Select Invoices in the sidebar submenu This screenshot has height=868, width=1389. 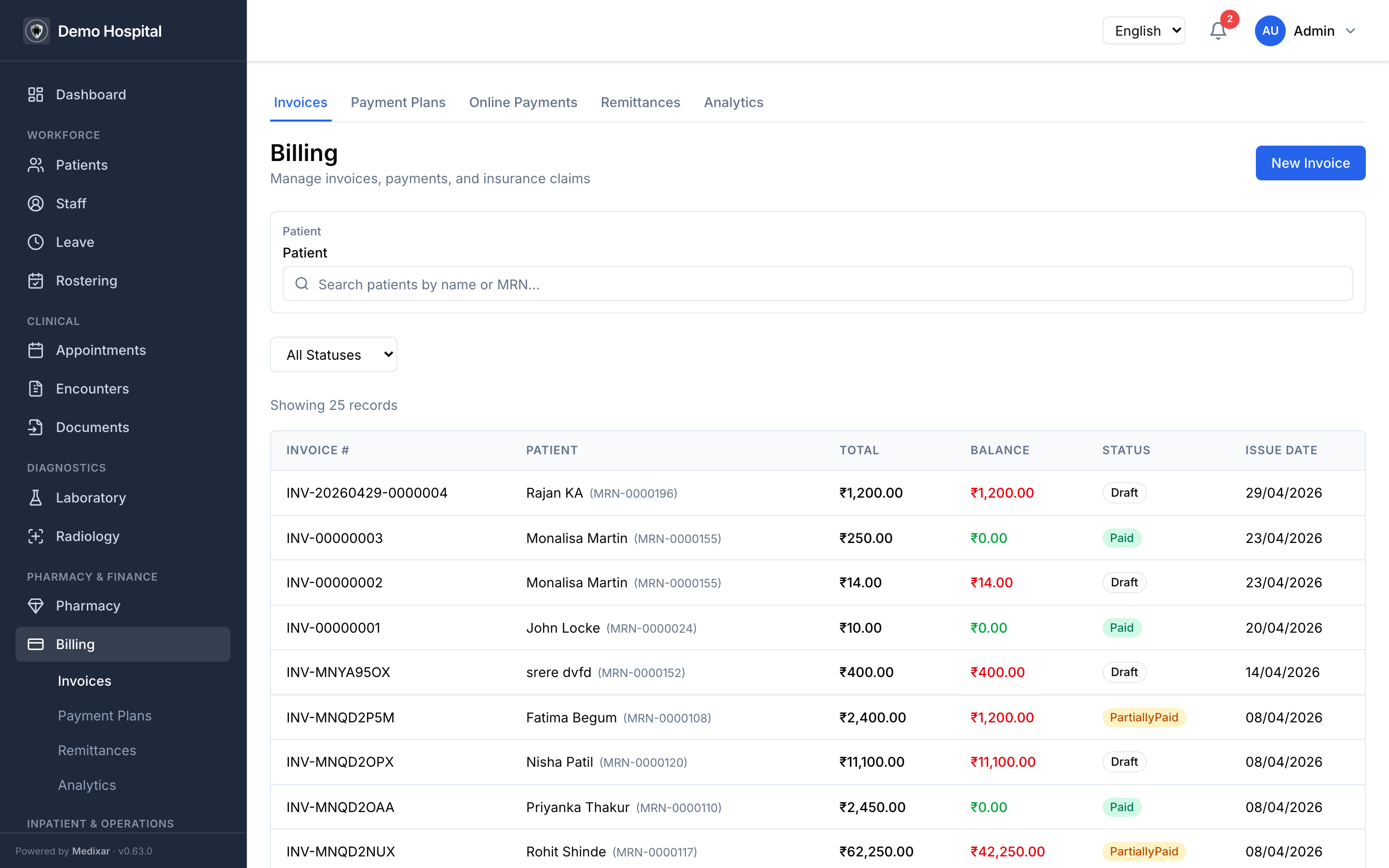[x=84, y=681]
